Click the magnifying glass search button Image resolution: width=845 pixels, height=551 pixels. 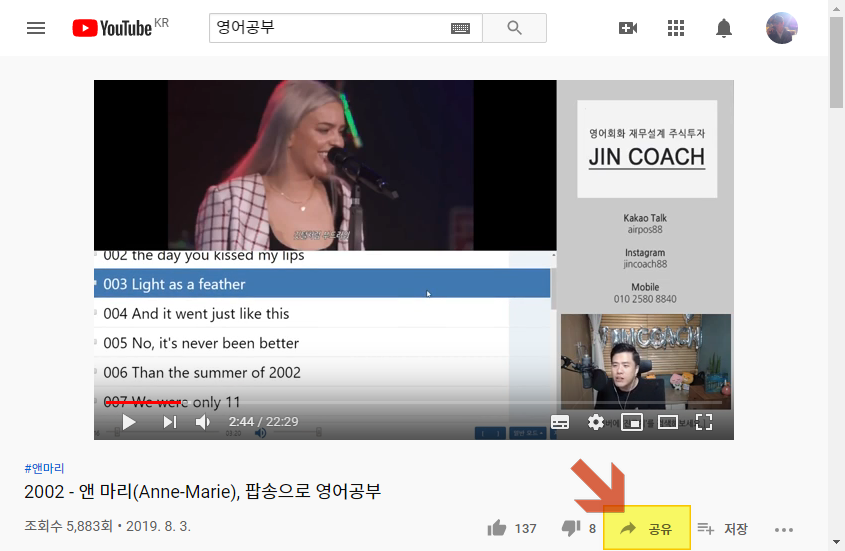coord(515,27)
